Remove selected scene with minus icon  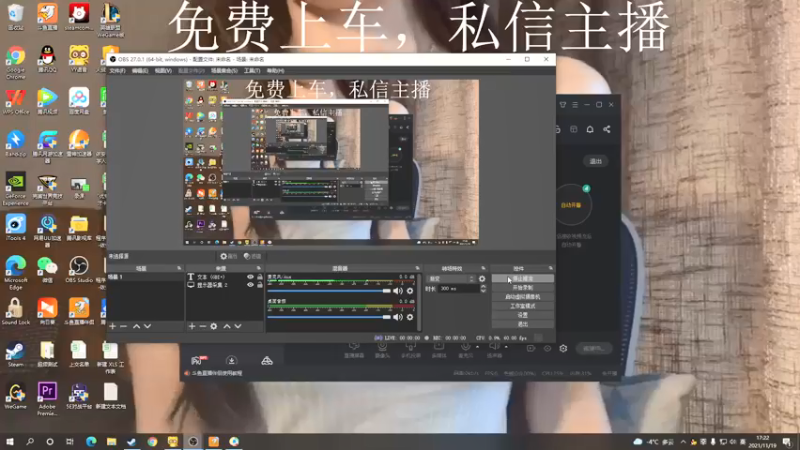(x=123, y=326)
